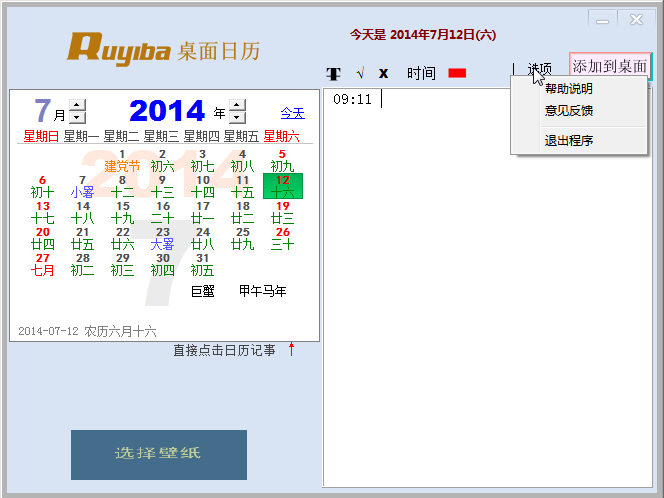Select July 15 十九
This screenshot has width=664, height=498.
click(122, 213)
